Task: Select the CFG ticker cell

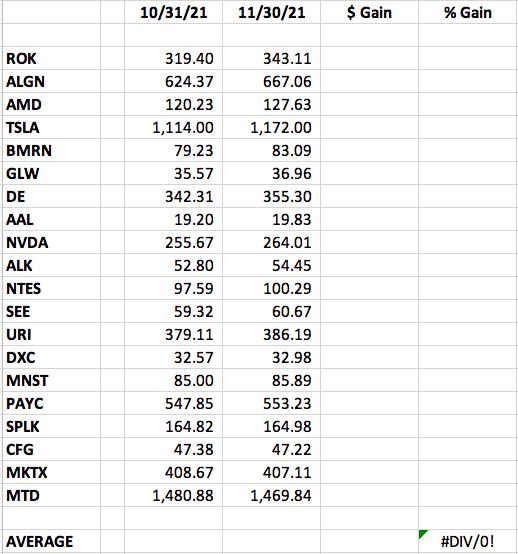Action: click(52, 449)
